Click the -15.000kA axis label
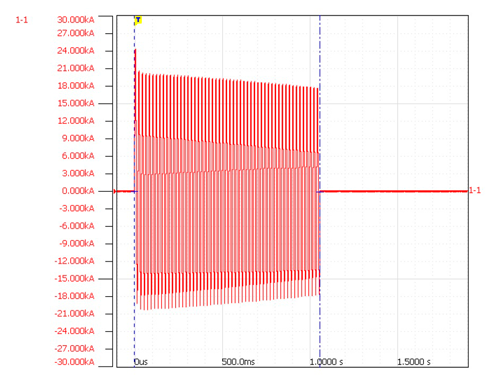Viewport: 500px width, 386px height. click(x=75, y=279)
